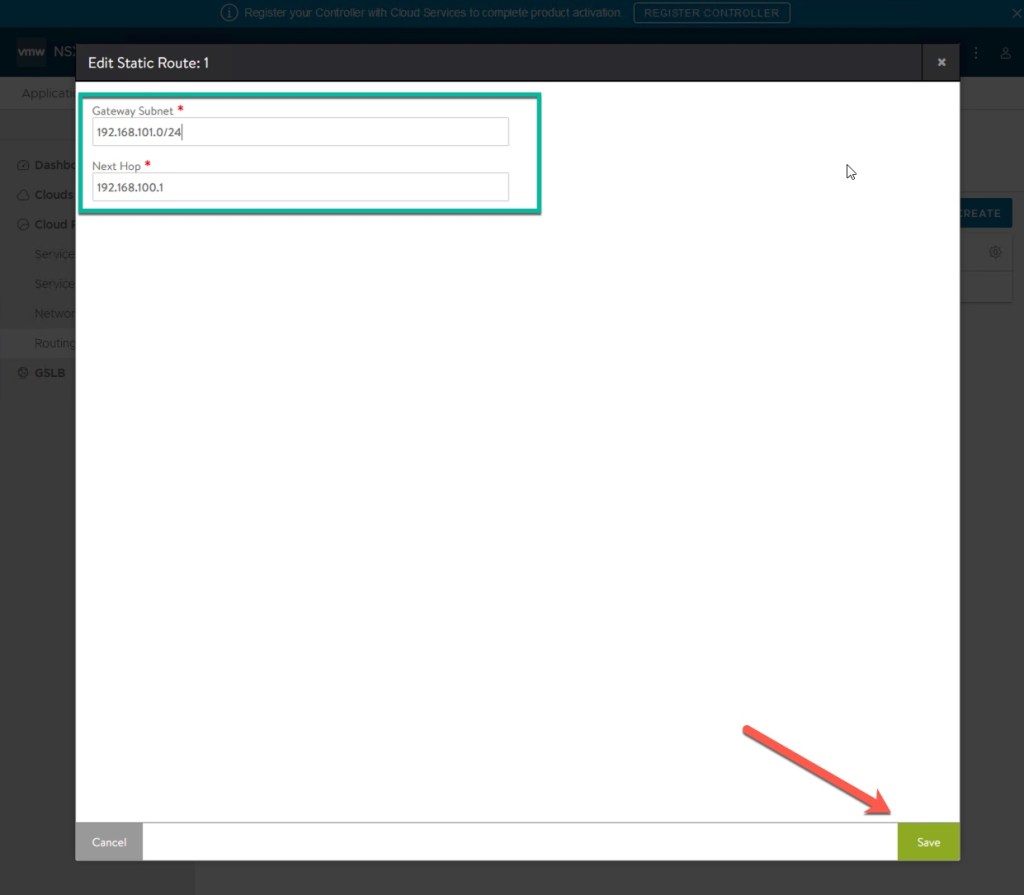Click the Create button behind the dialog
The height and width of the screenshot is (895, 1024).
point(985,213)
